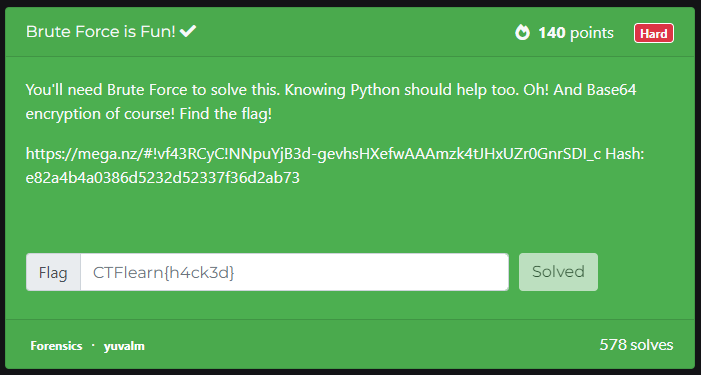Open author yuvalm profile link
The width and height of the screenshot is (701, 375).
tap(124, 346)
